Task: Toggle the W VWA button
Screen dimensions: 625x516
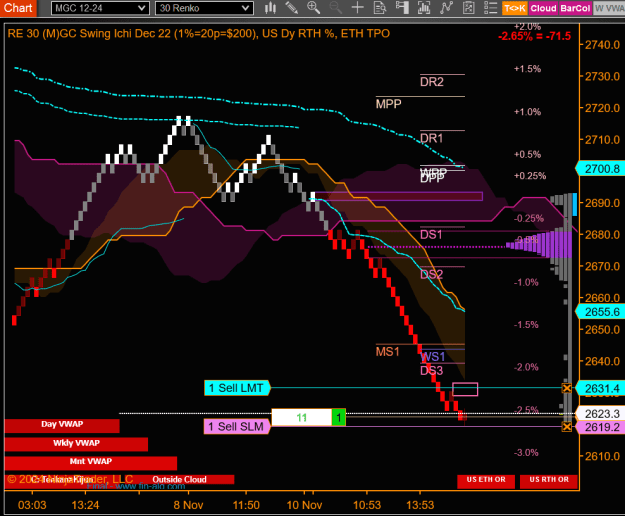Action: point(609,8)
